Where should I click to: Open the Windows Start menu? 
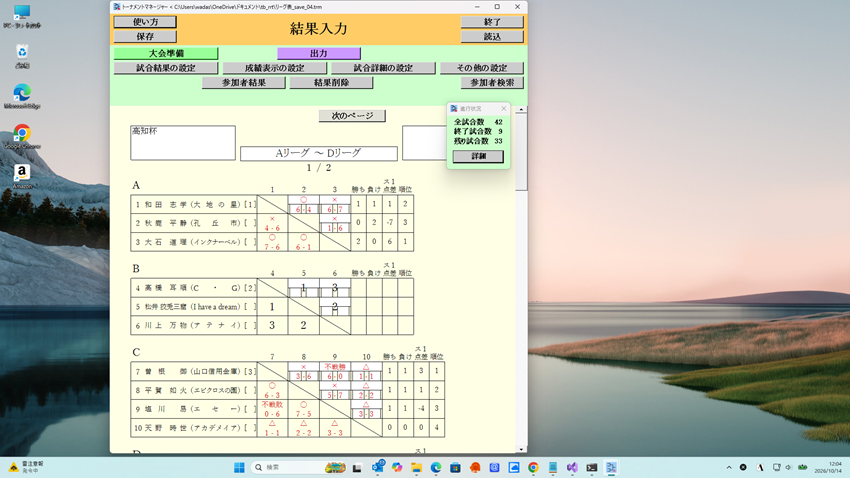[x=239, y=467]
